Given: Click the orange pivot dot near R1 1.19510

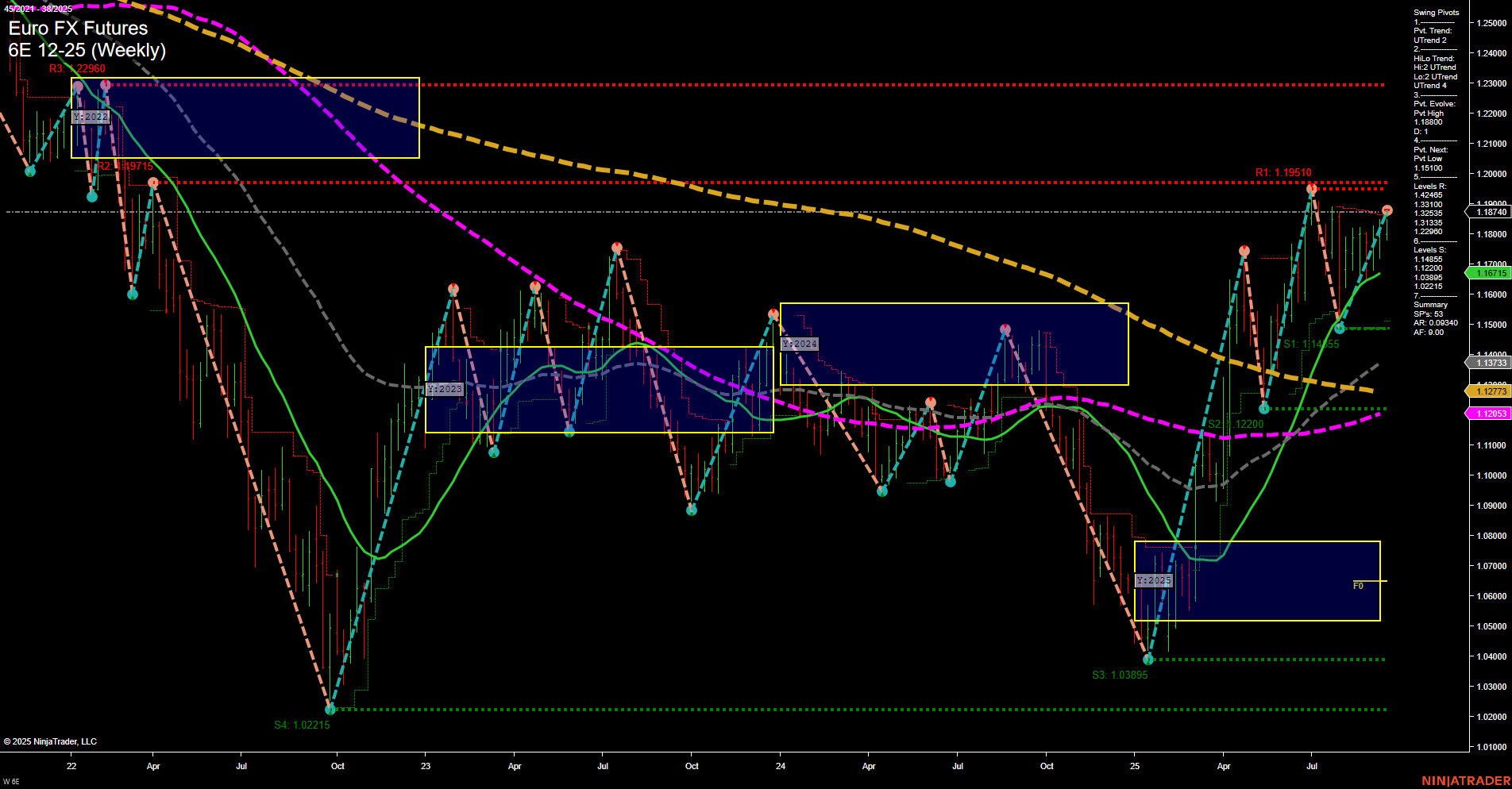Looking at the screenshot, I should point(1309,189).
